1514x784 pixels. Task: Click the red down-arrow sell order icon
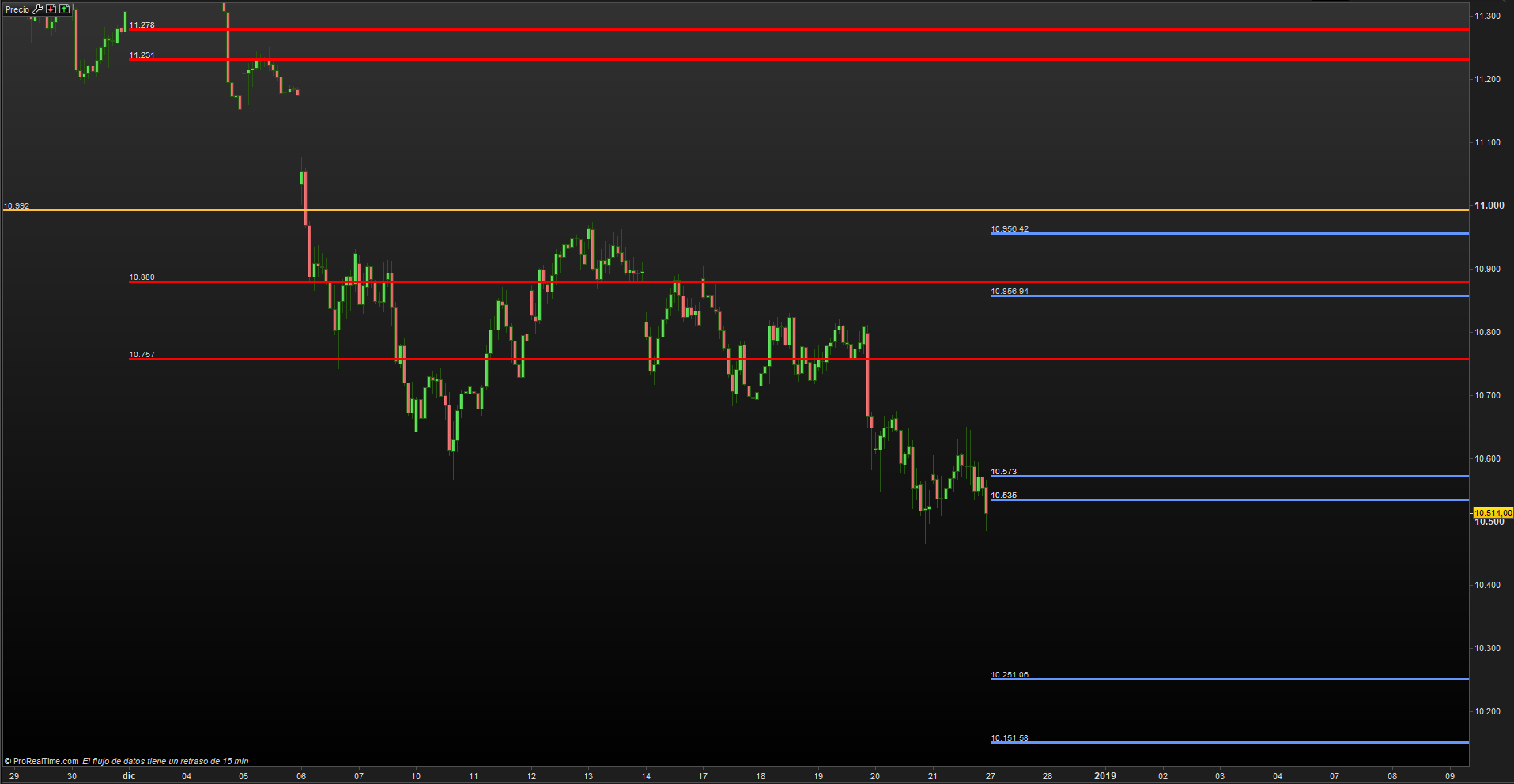click(51, 9)
